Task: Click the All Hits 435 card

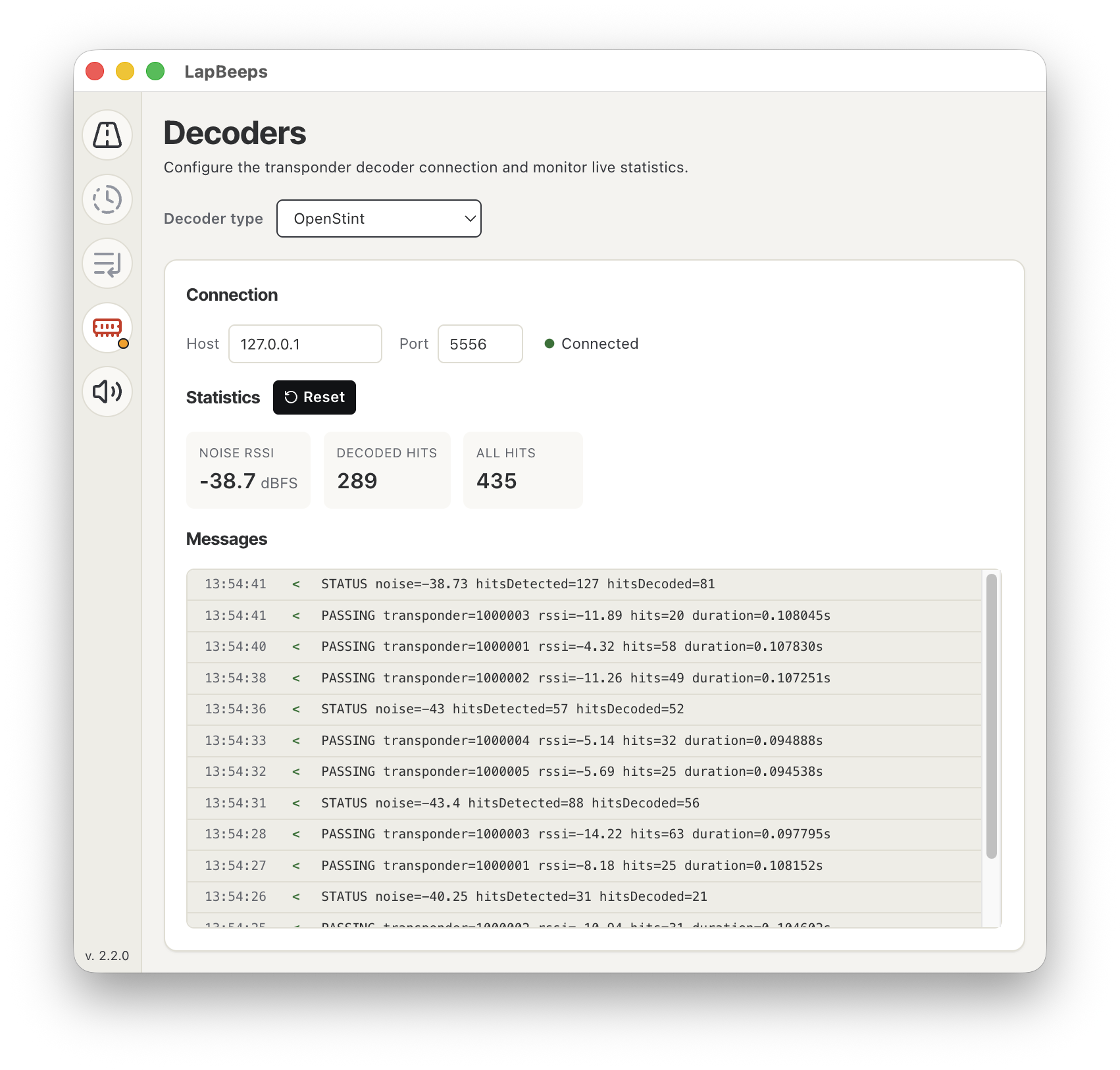Action: (523, 470)
